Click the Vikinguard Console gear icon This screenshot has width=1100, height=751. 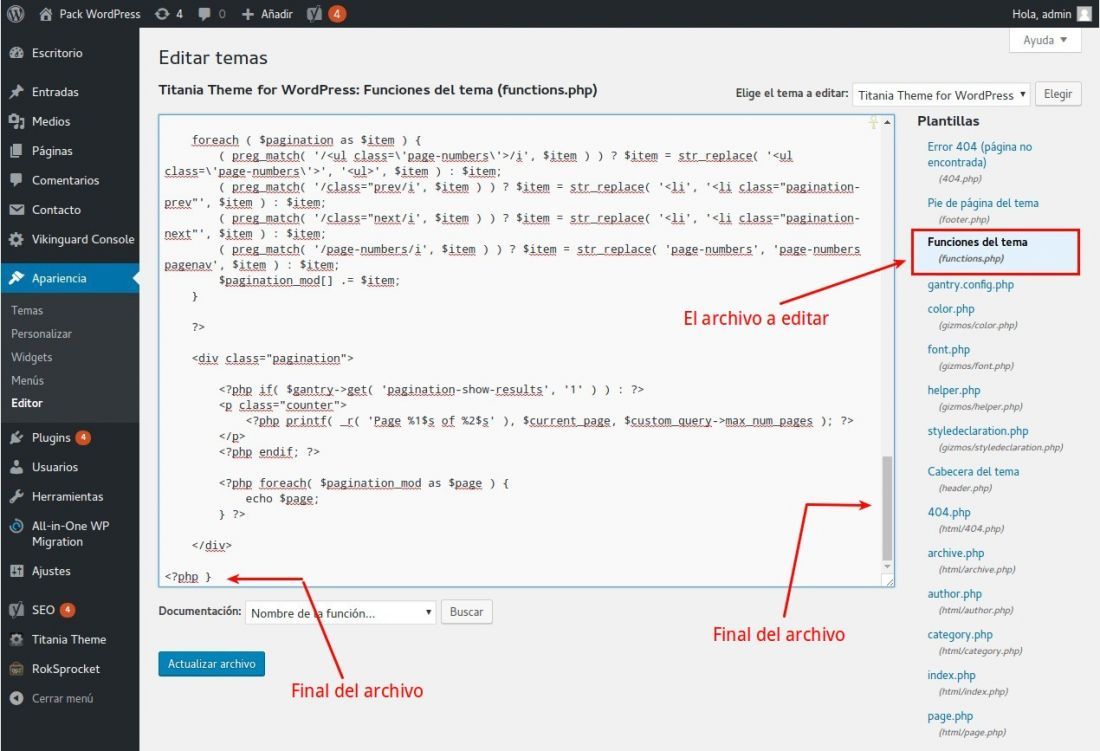point(17,239)
